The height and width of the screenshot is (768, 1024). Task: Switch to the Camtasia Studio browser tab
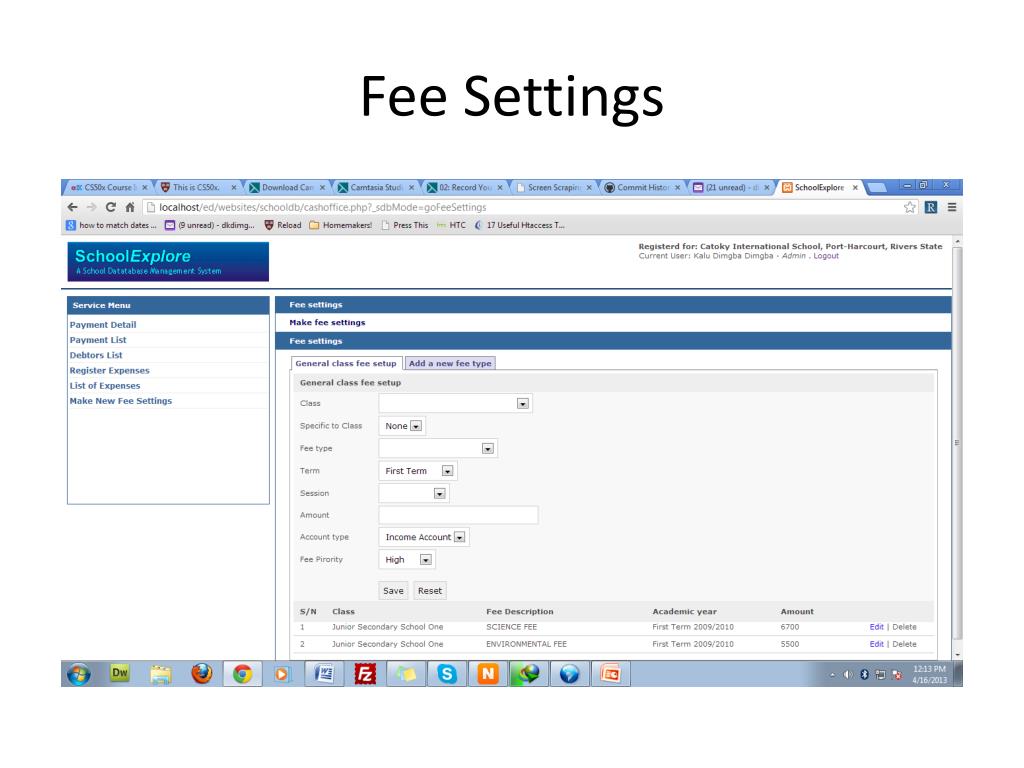tap(376, 187)
